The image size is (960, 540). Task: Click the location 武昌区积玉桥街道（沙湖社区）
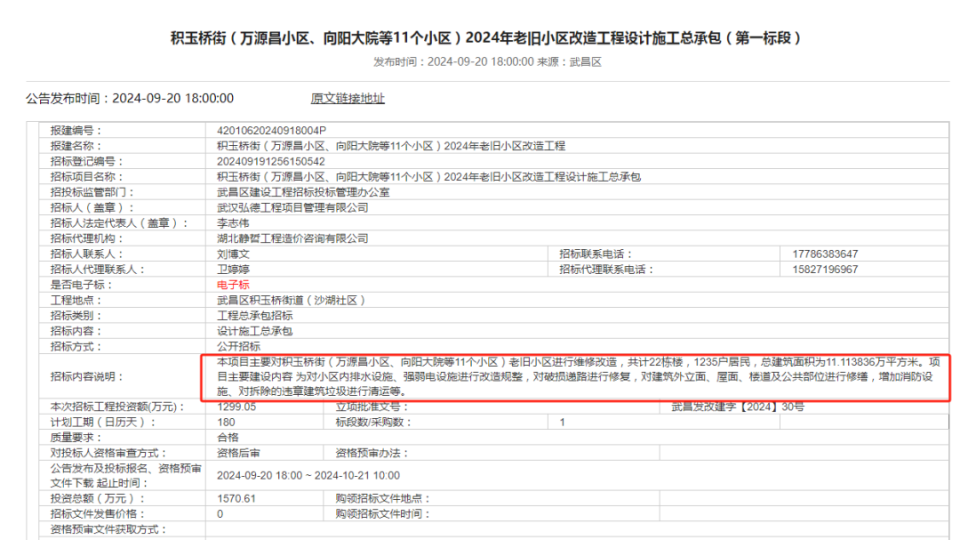point(291,301)
